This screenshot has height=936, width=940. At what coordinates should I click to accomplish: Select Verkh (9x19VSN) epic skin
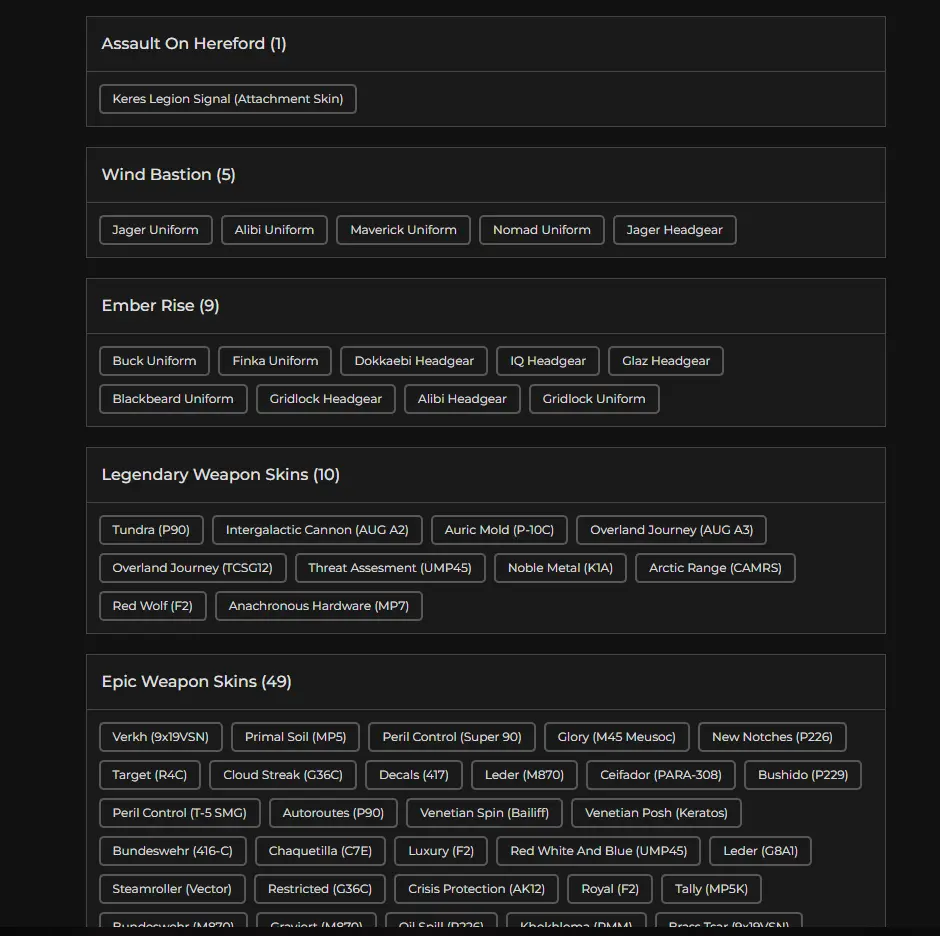(160, 737)
